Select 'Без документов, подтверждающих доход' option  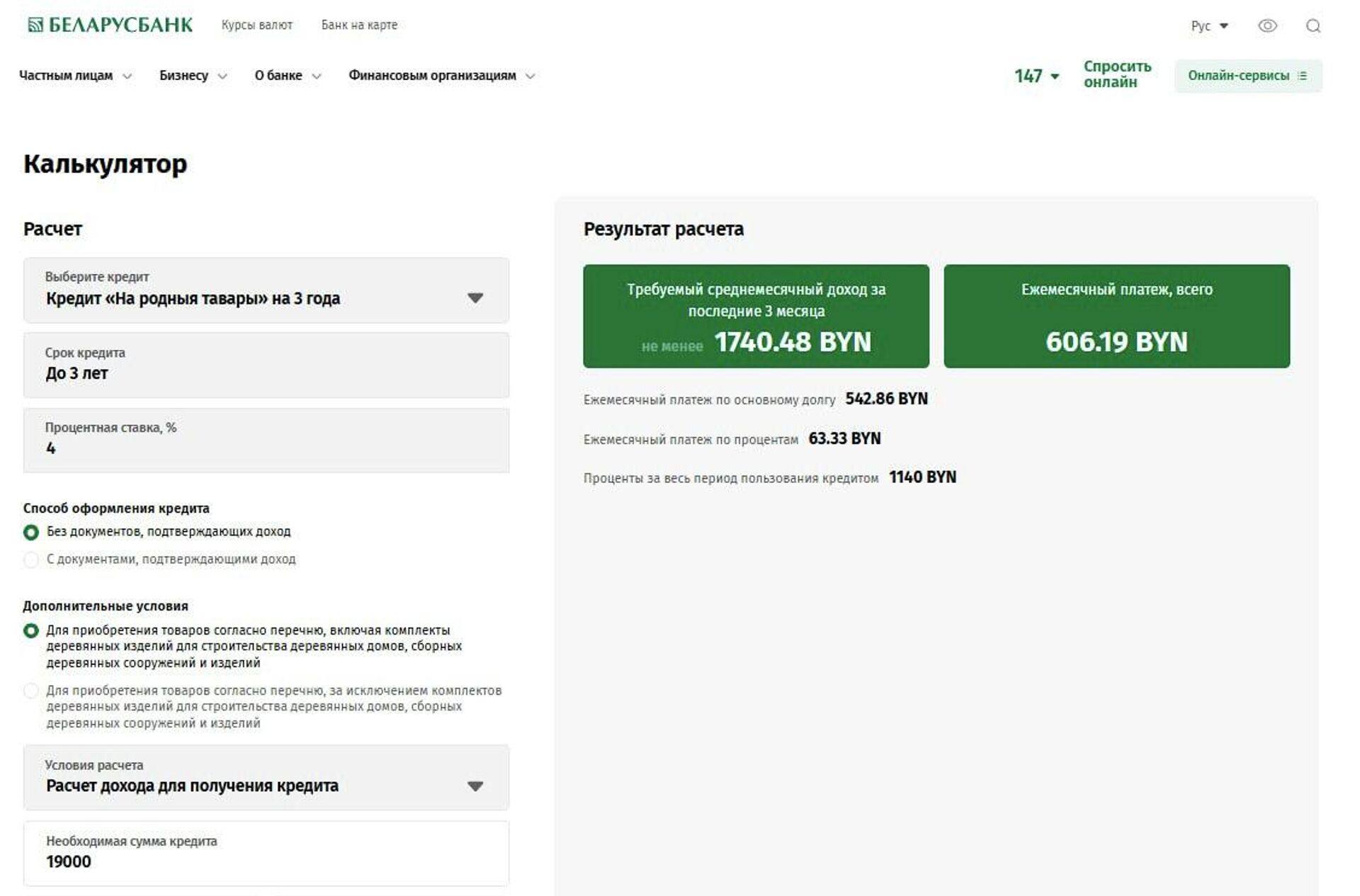point(31,532)
